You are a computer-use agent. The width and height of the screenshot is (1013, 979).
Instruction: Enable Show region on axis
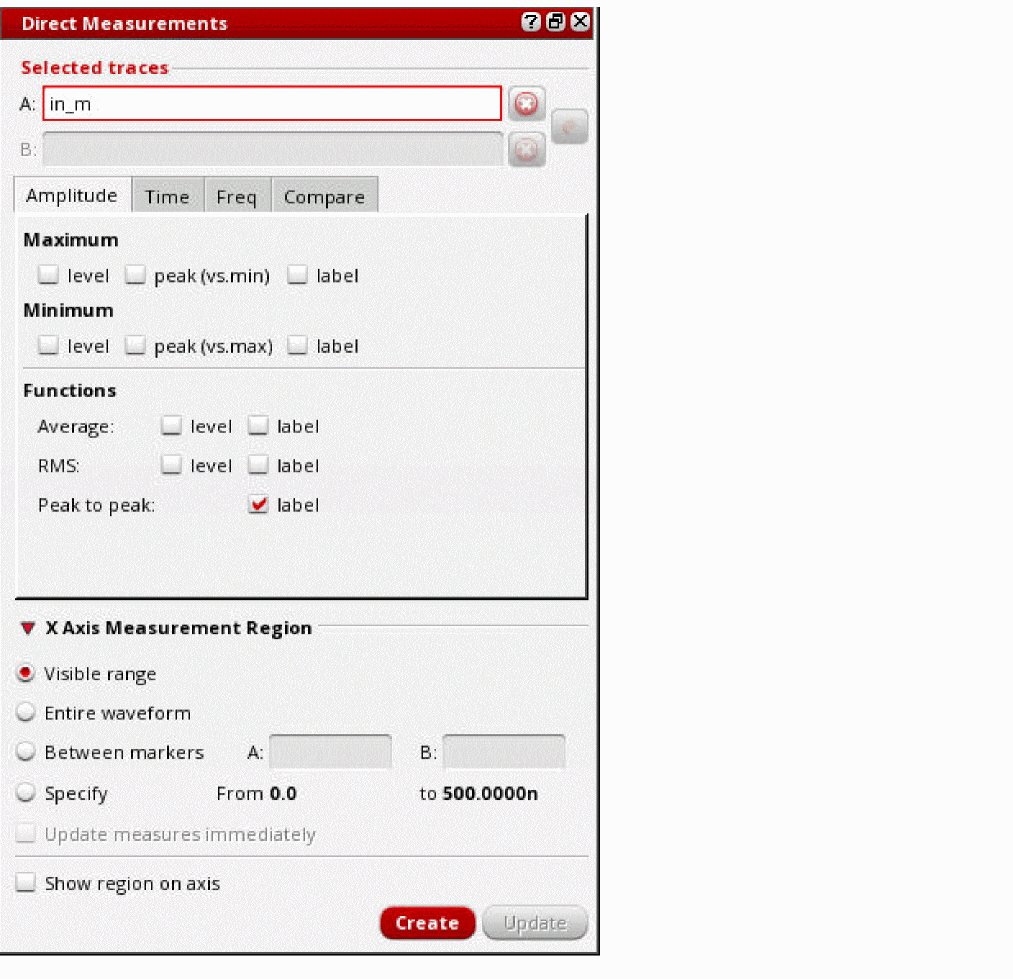(x=27, y=884)
